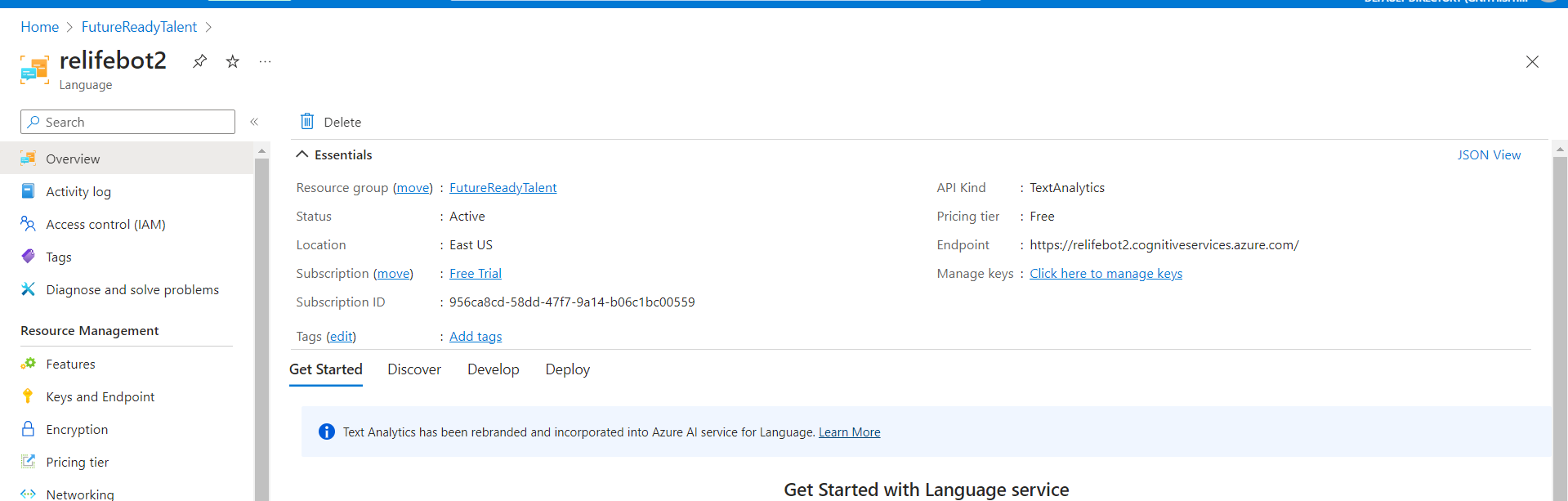
Task: Switch to the Discover tab
Action: pos(414,369)
